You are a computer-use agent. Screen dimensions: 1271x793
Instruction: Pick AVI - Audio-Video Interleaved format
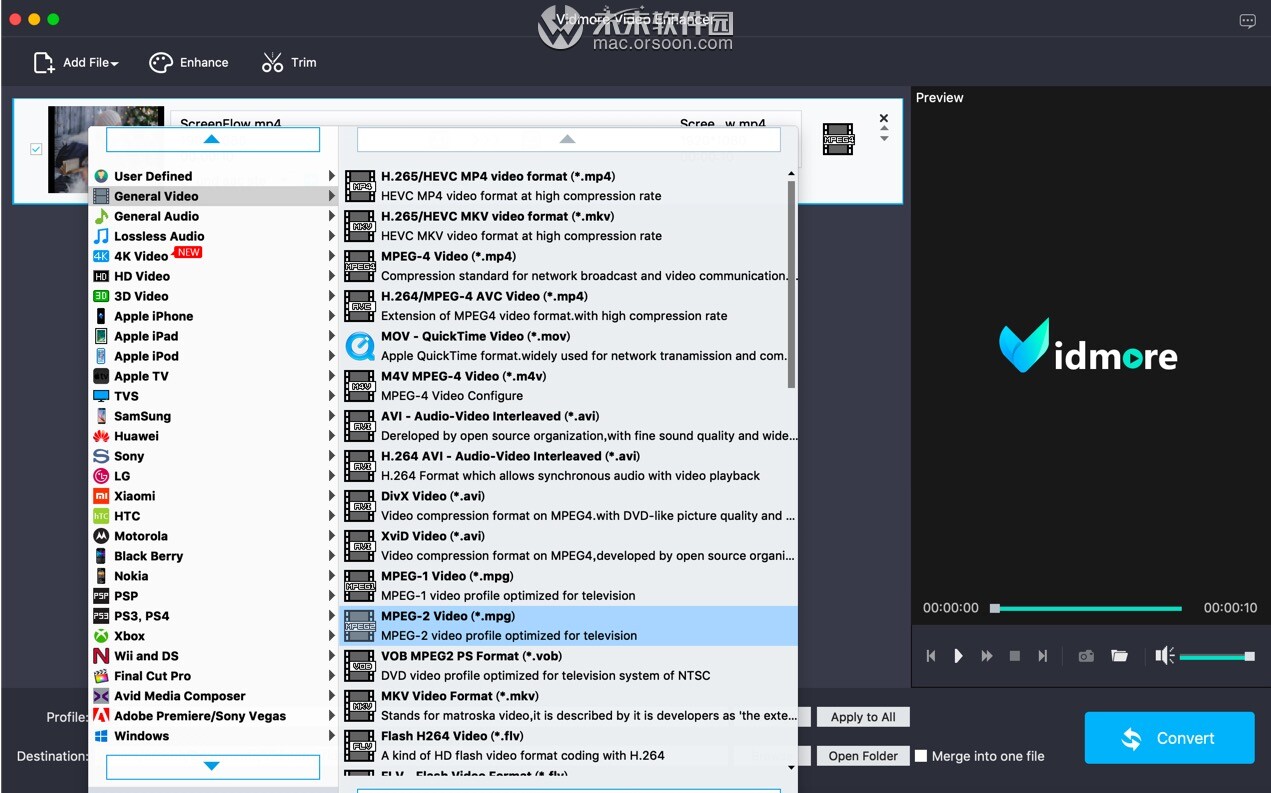click(568, 426)
